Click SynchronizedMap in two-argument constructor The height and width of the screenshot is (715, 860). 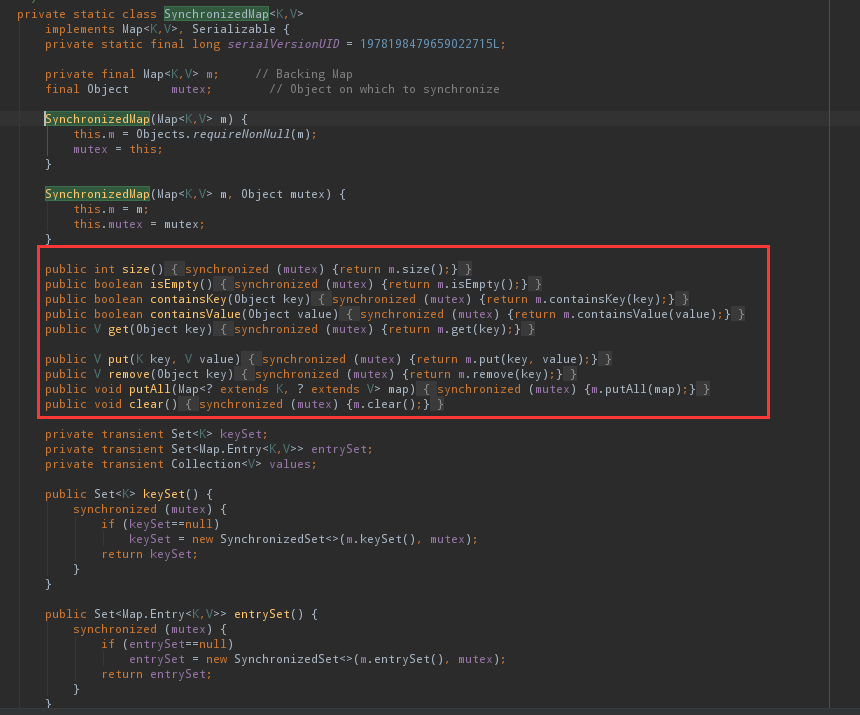(97, 194)
